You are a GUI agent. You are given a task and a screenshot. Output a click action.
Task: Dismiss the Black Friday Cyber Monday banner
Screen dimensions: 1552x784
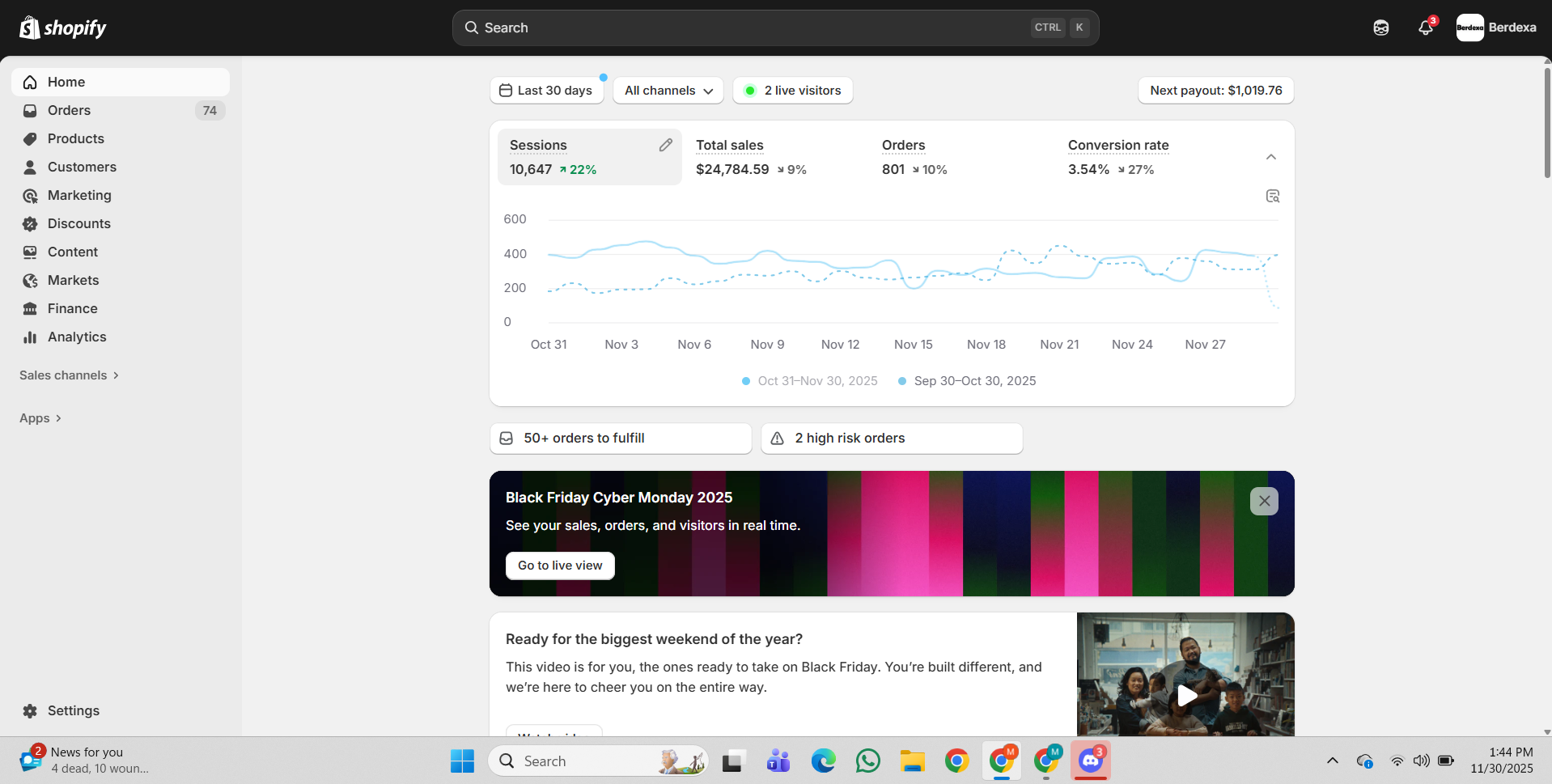[x=1264, y=501]
